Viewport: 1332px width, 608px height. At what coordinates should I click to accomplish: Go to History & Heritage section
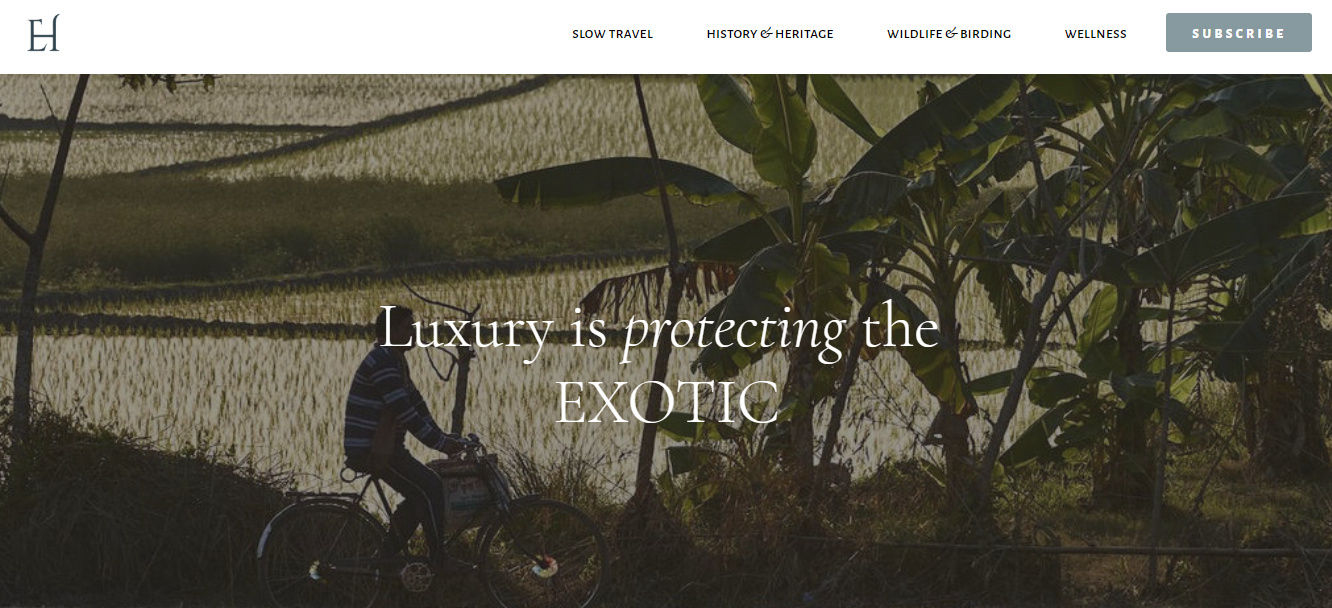pos(770,34)
